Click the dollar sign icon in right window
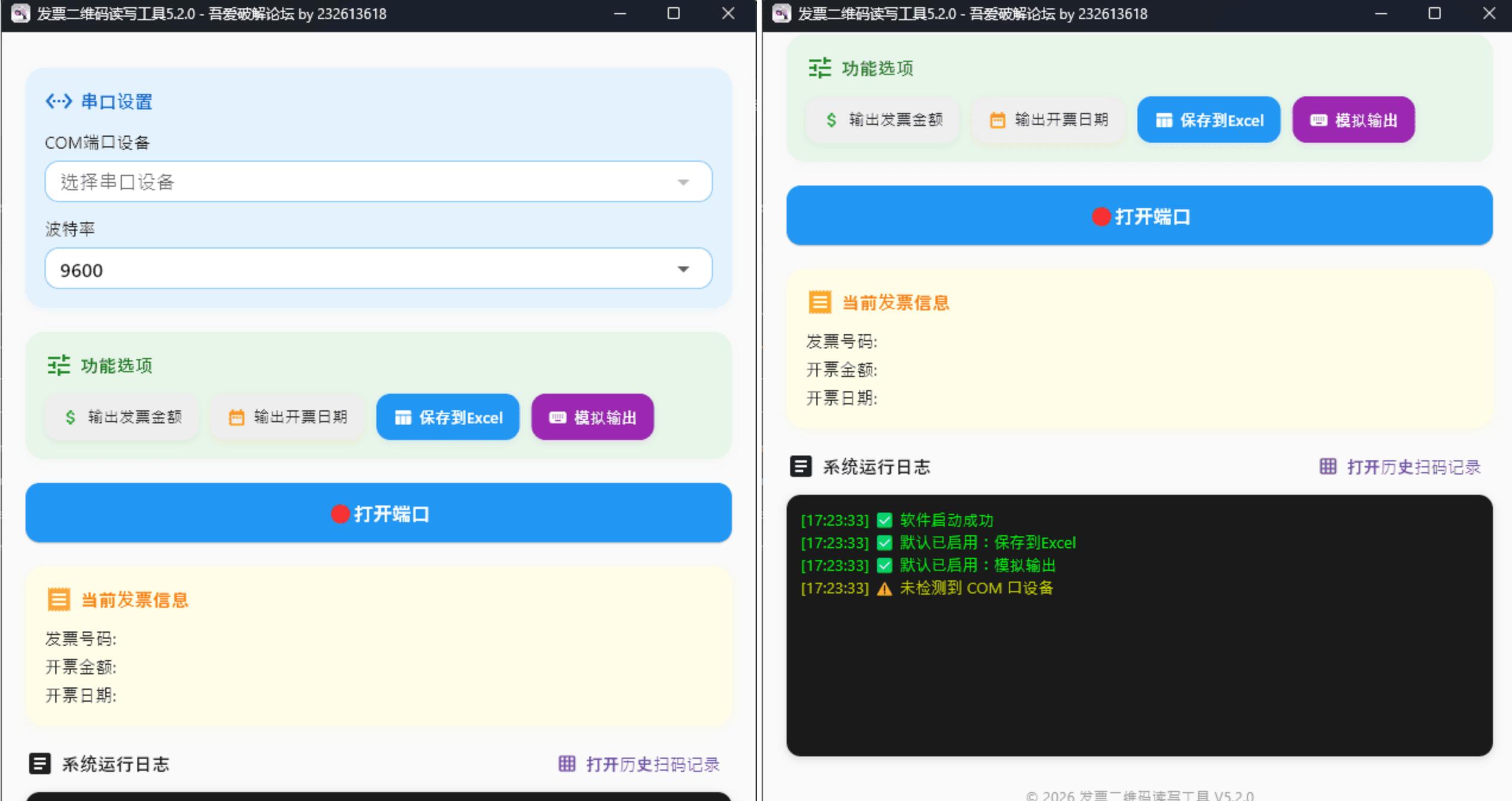This screenshot has height=801, width=1512. pos(831,120)
